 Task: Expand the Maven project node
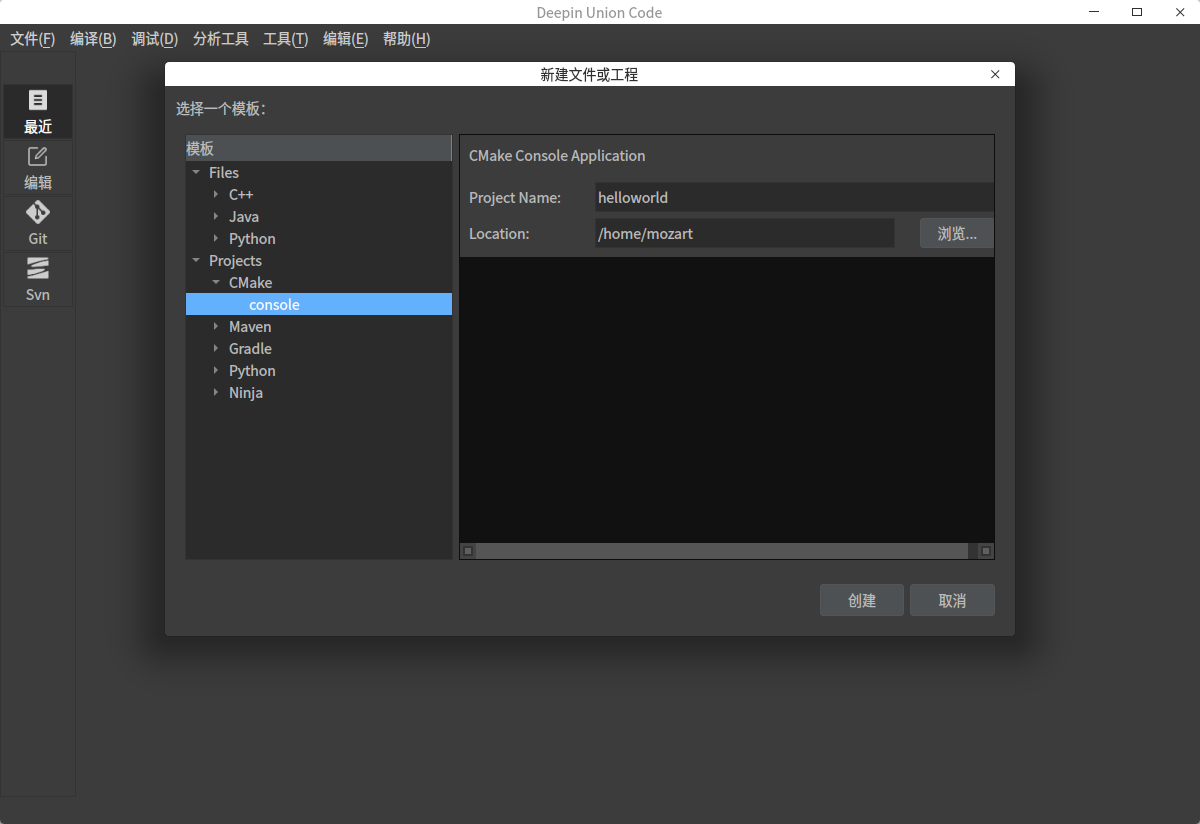(216, 327)
